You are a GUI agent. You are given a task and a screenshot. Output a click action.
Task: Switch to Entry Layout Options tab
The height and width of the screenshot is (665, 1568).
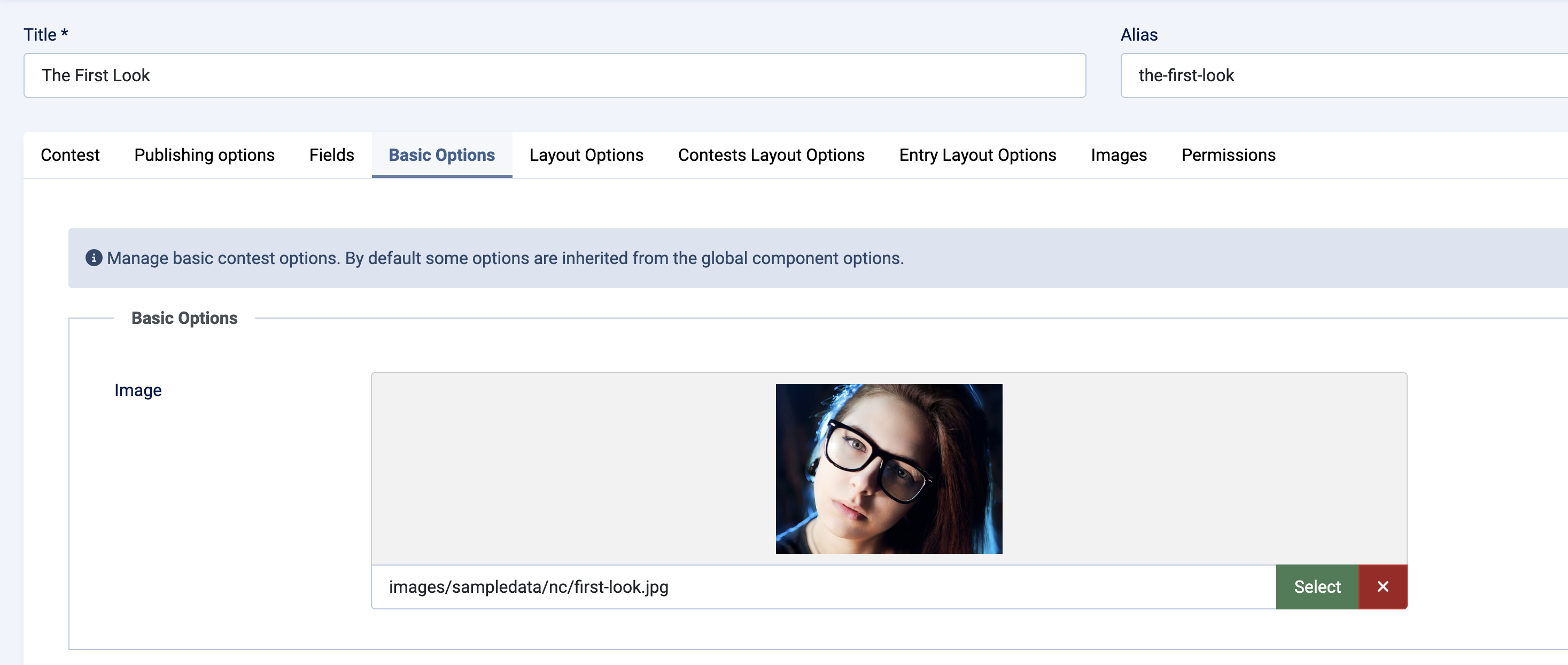coord(977,155)
